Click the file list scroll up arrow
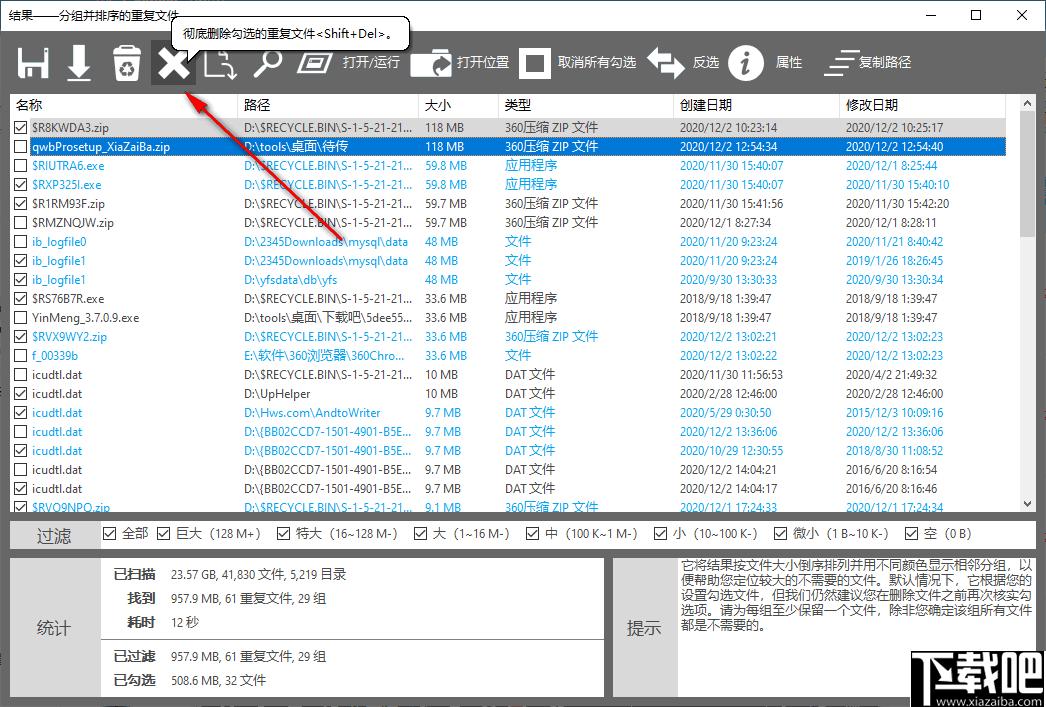This screenshot has height=707, width=1046. [1027, 103]
